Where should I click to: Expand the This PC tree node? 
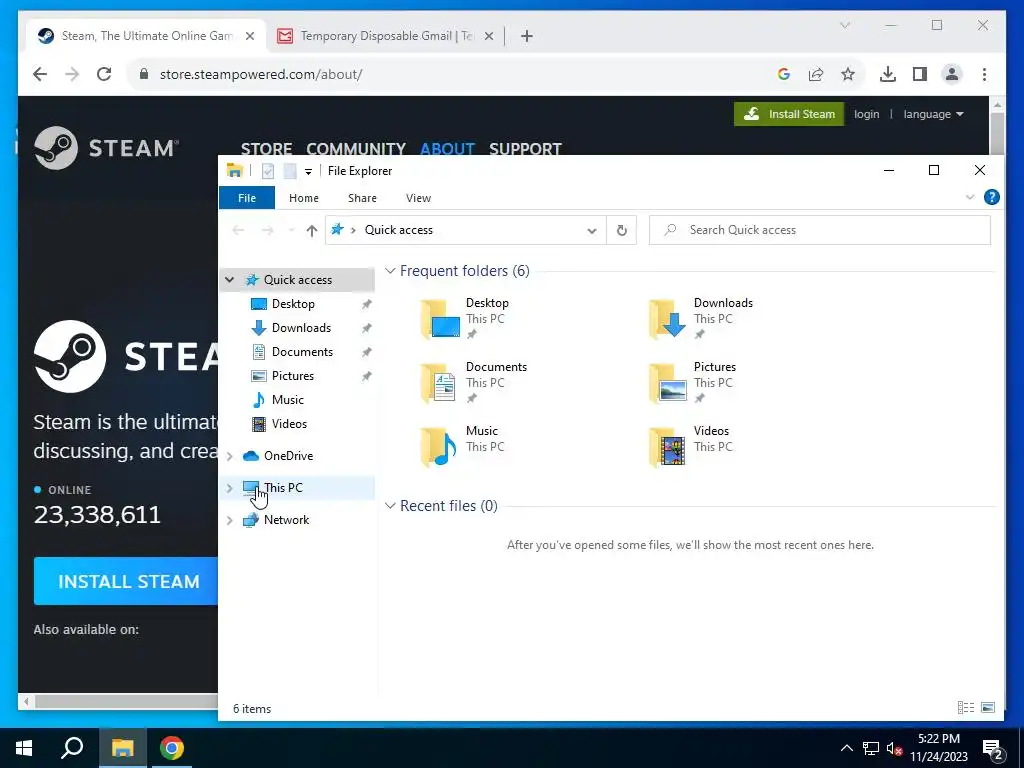pyautogui.click(x=230, y=488)
